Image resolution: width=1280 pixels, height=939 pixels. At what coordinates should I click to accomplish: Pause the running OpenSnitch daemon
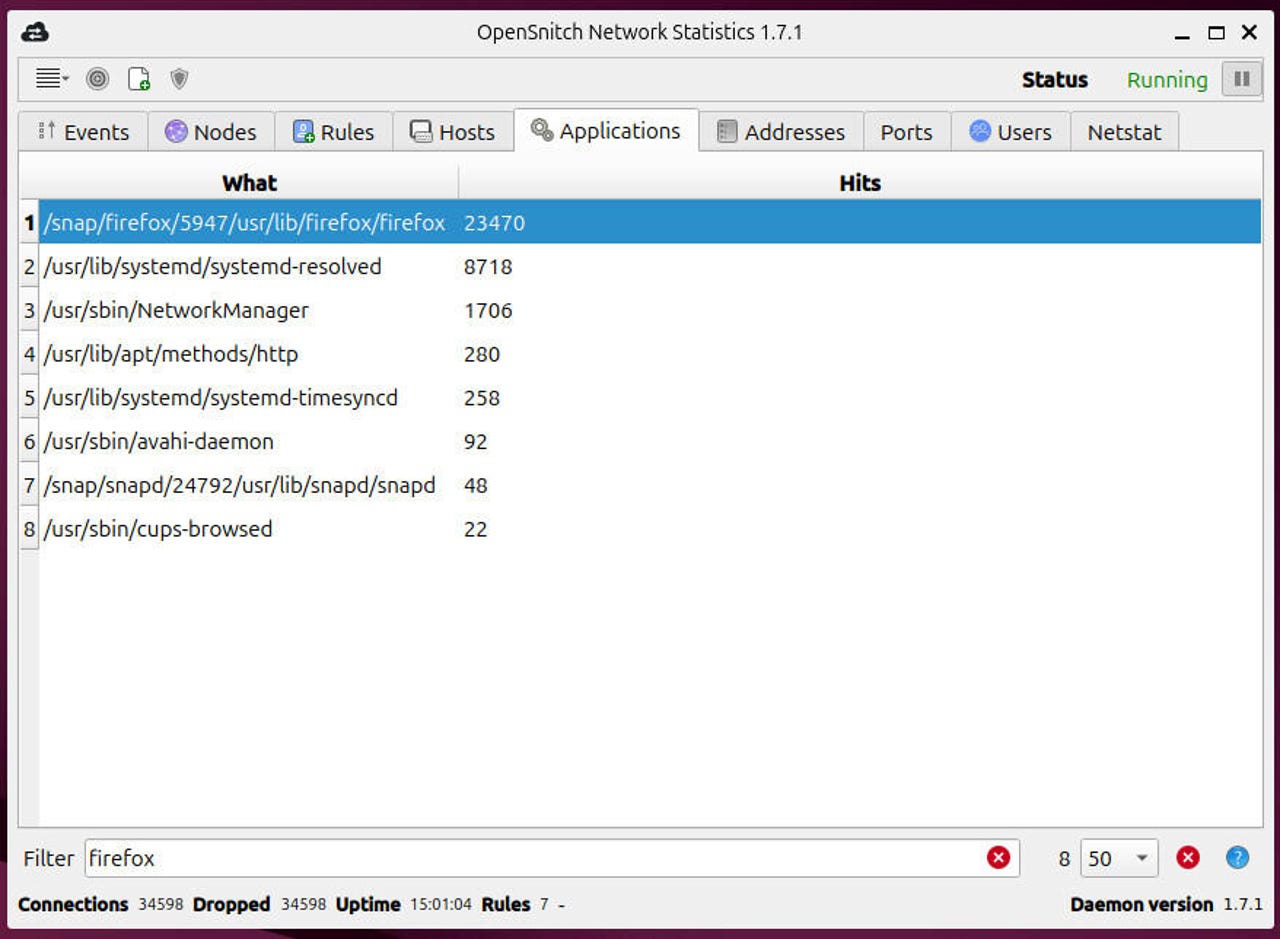pos(1241,79)
